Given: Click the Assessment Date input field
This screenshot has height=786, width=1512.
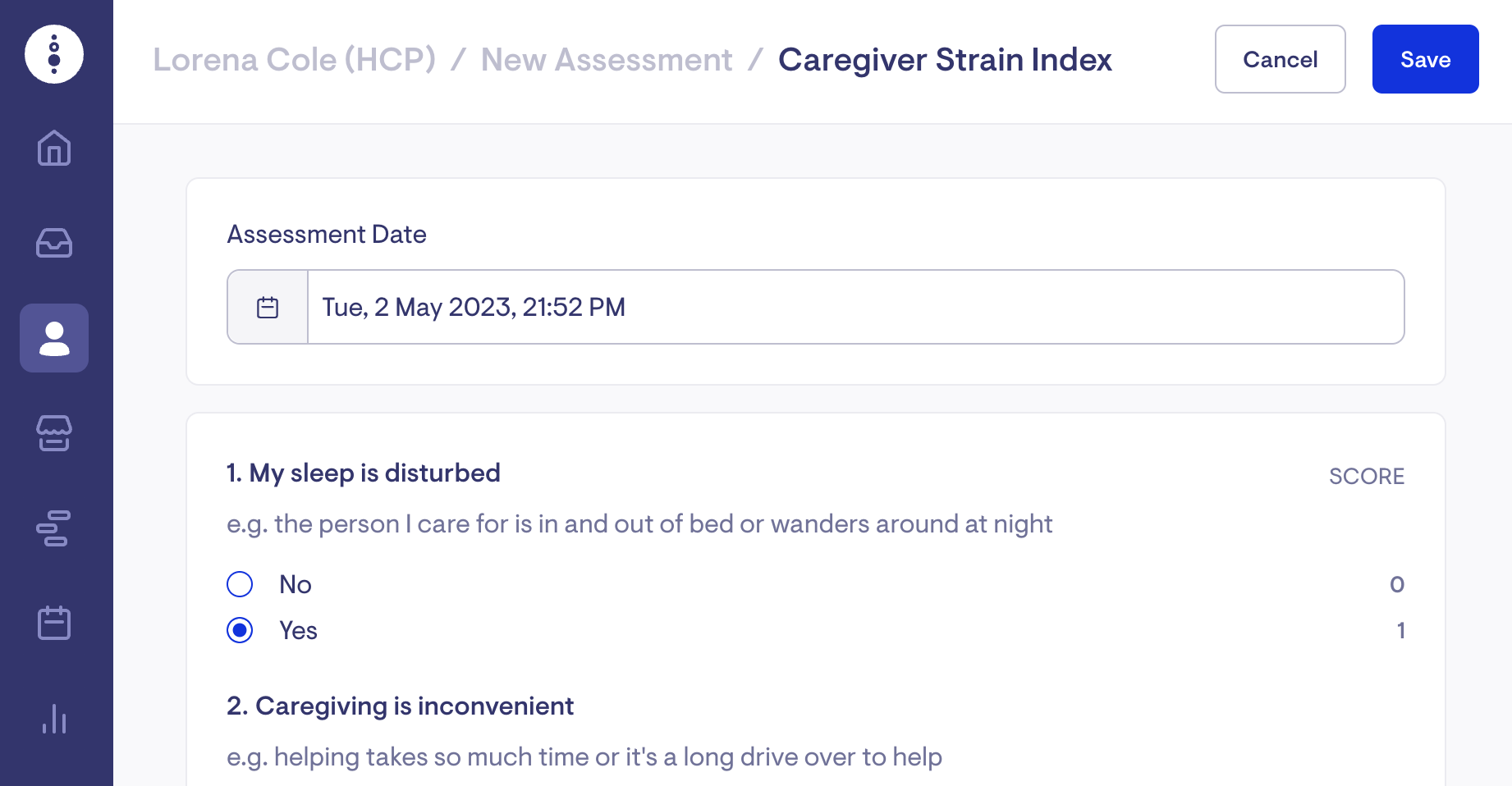Looking at the screenshot, I should (x=854, y=308).
